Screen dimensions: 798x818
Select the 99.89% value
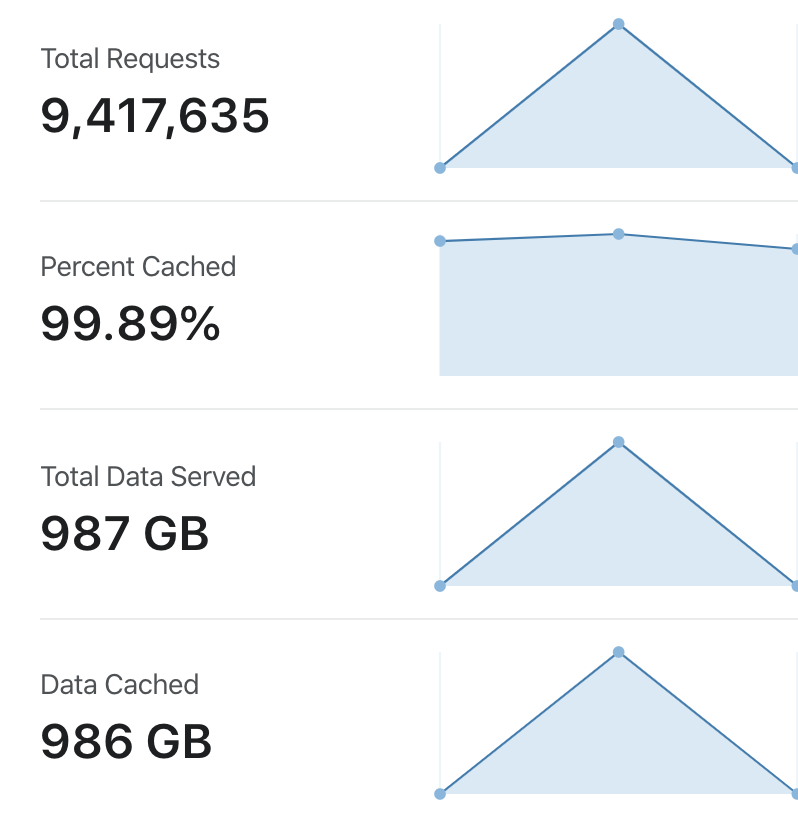(x=130, y=324)
